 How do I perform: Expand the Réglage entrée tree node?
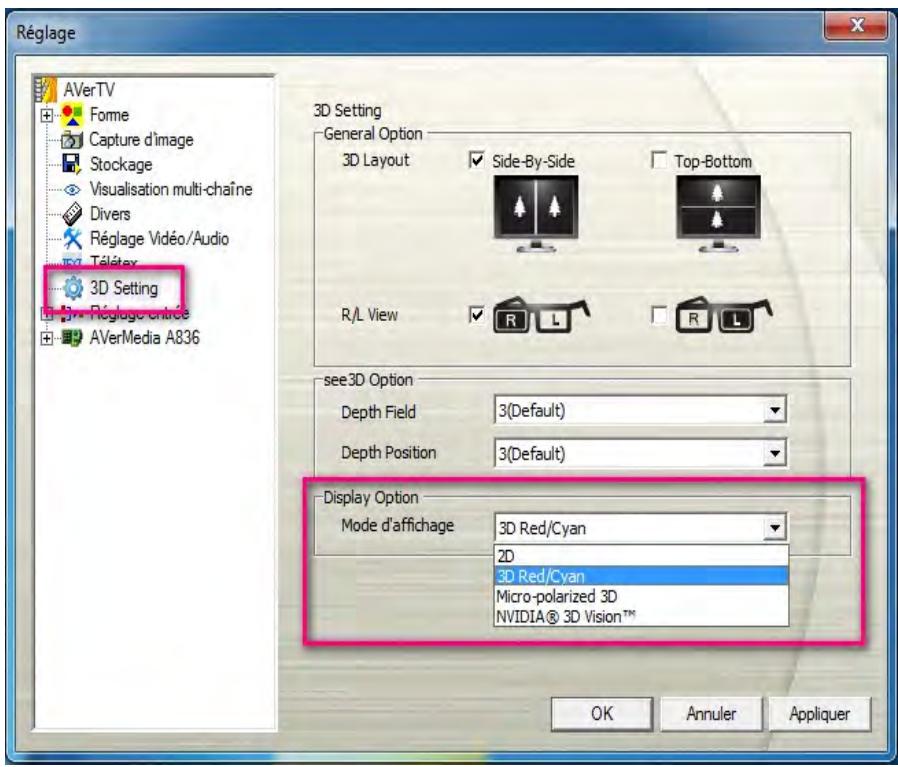tap(46, 313)
